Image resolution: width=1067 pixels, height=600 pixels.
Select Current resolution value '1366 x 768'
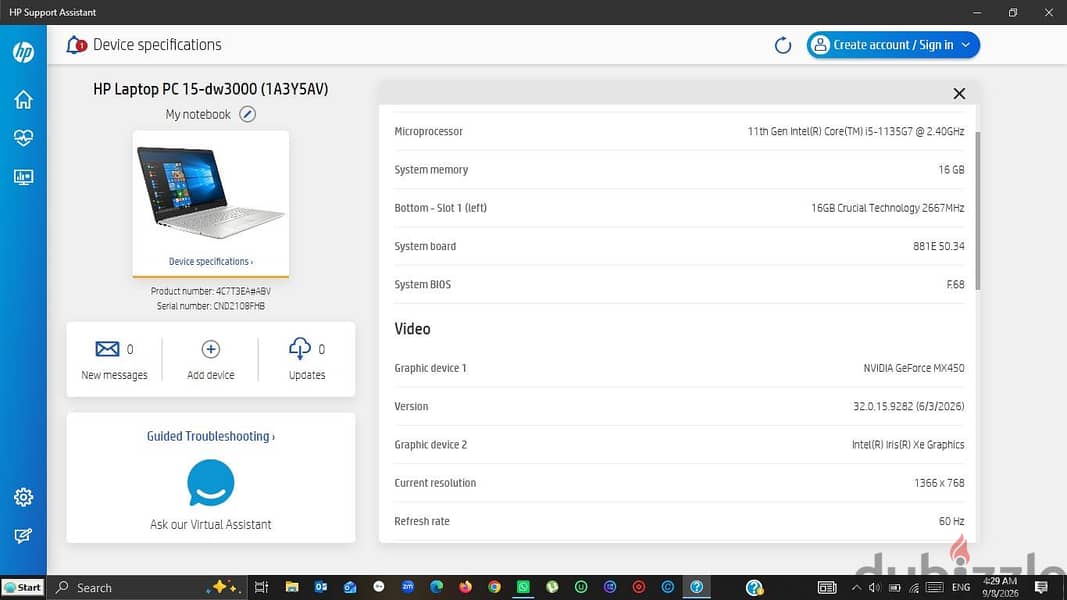pyautogui.click(x=939, y=483)
